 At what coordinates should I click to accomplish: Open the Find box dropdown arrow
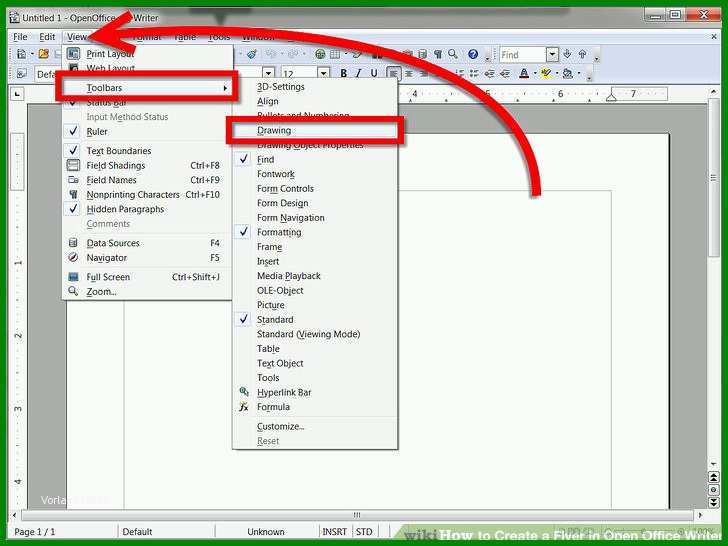point(552,54)
